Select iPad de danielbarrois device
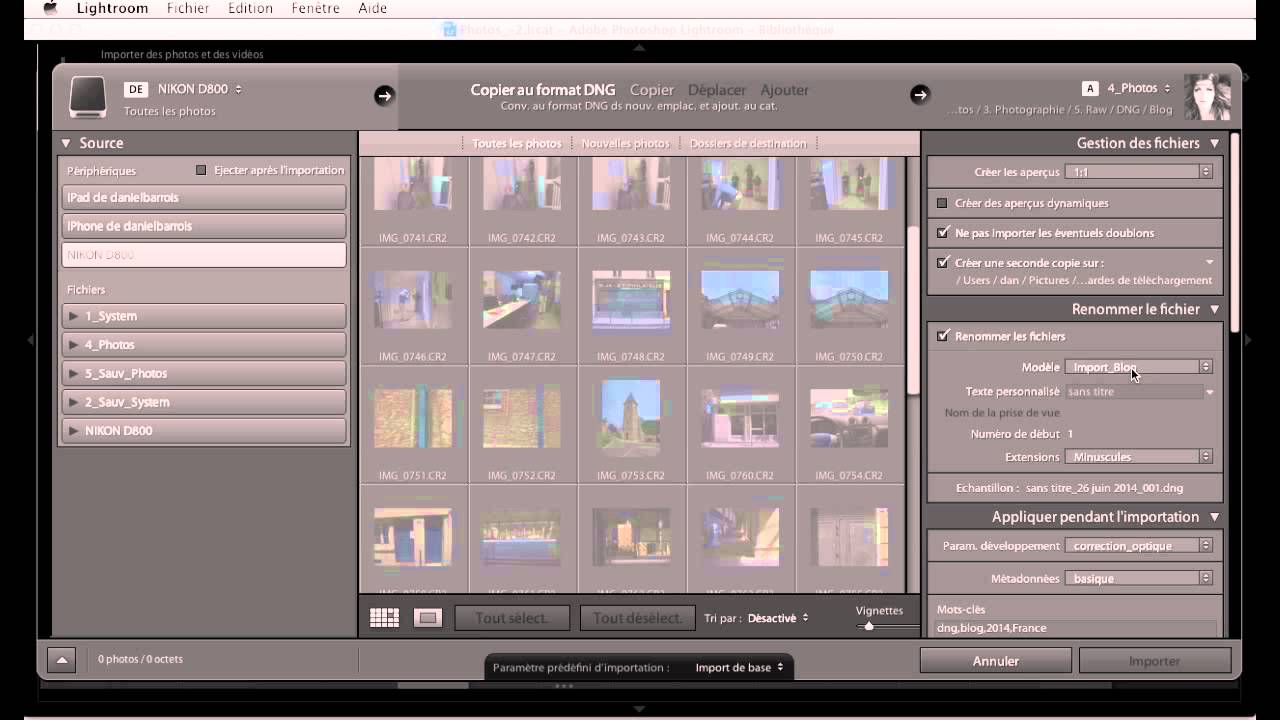 pyautogui.click(x=204, y=197)
